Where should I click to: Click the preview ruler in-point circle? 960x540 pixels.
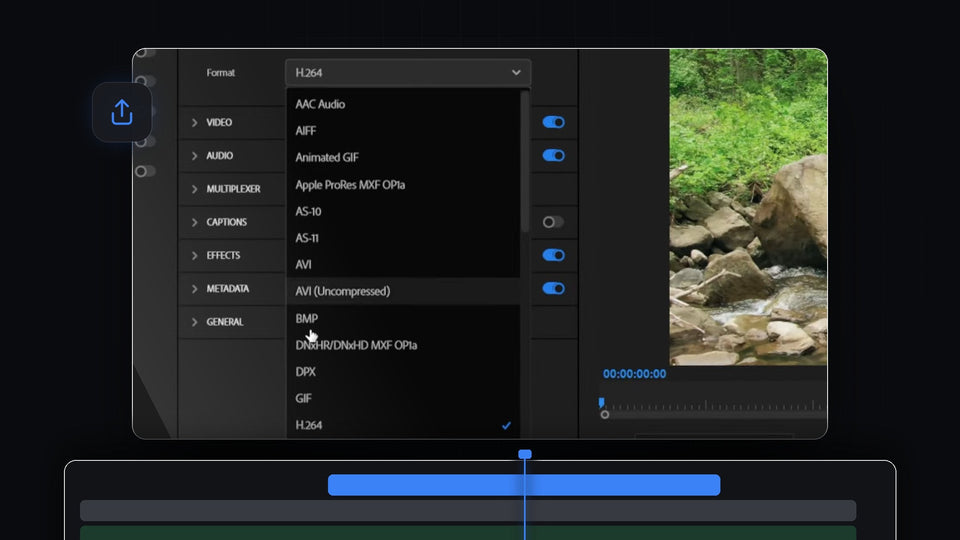tap(605, 414)
